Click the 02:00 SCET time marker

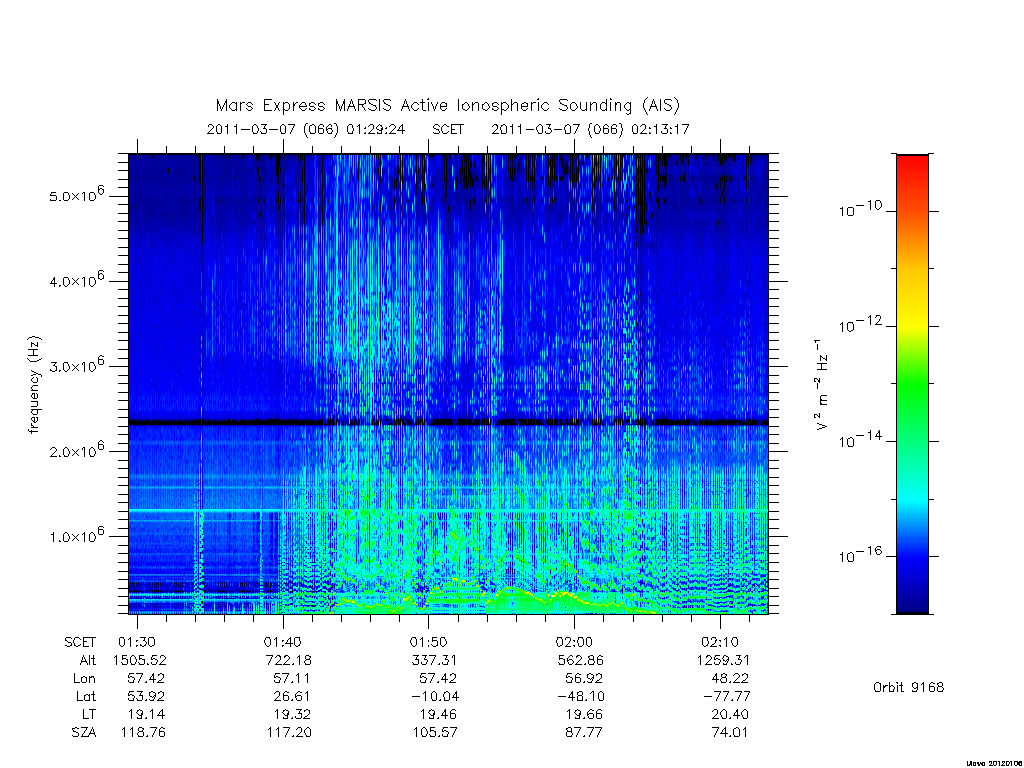coord(574,642)
